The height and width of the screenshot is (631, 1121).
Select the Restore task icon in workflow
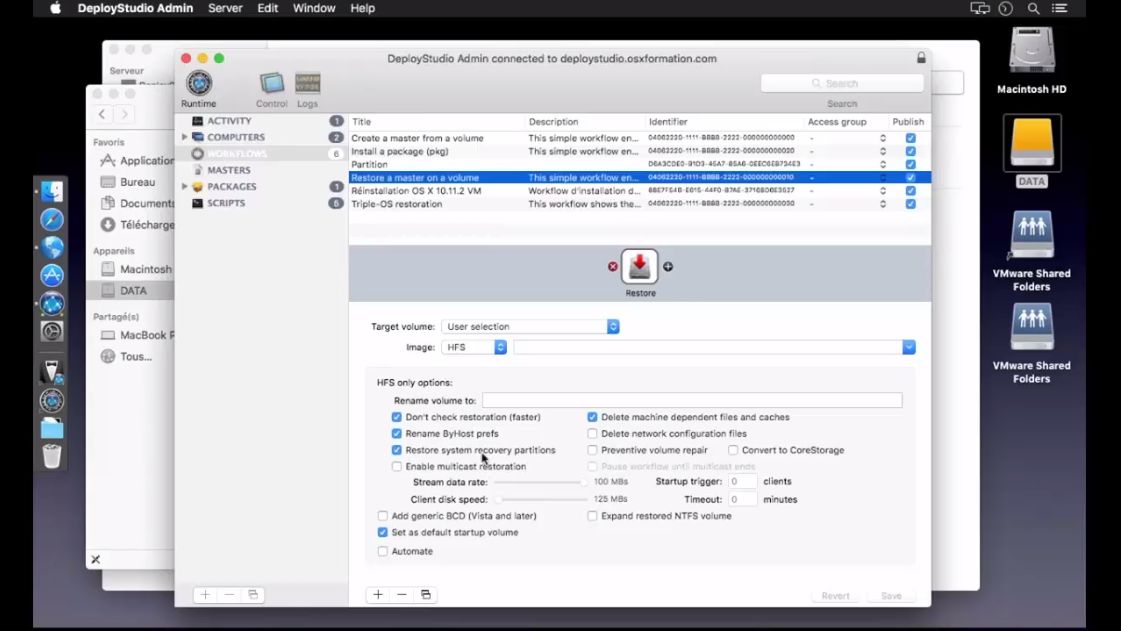639,267
